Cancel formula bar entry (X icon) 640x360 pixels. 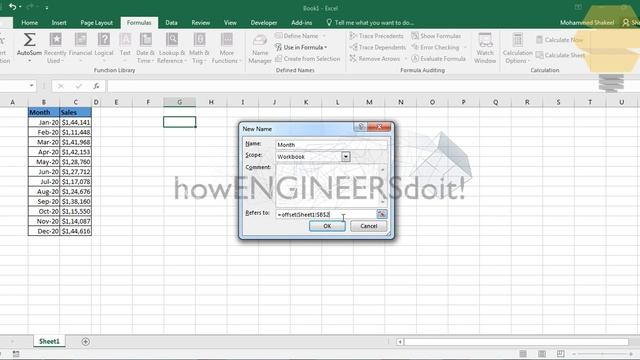60,86
